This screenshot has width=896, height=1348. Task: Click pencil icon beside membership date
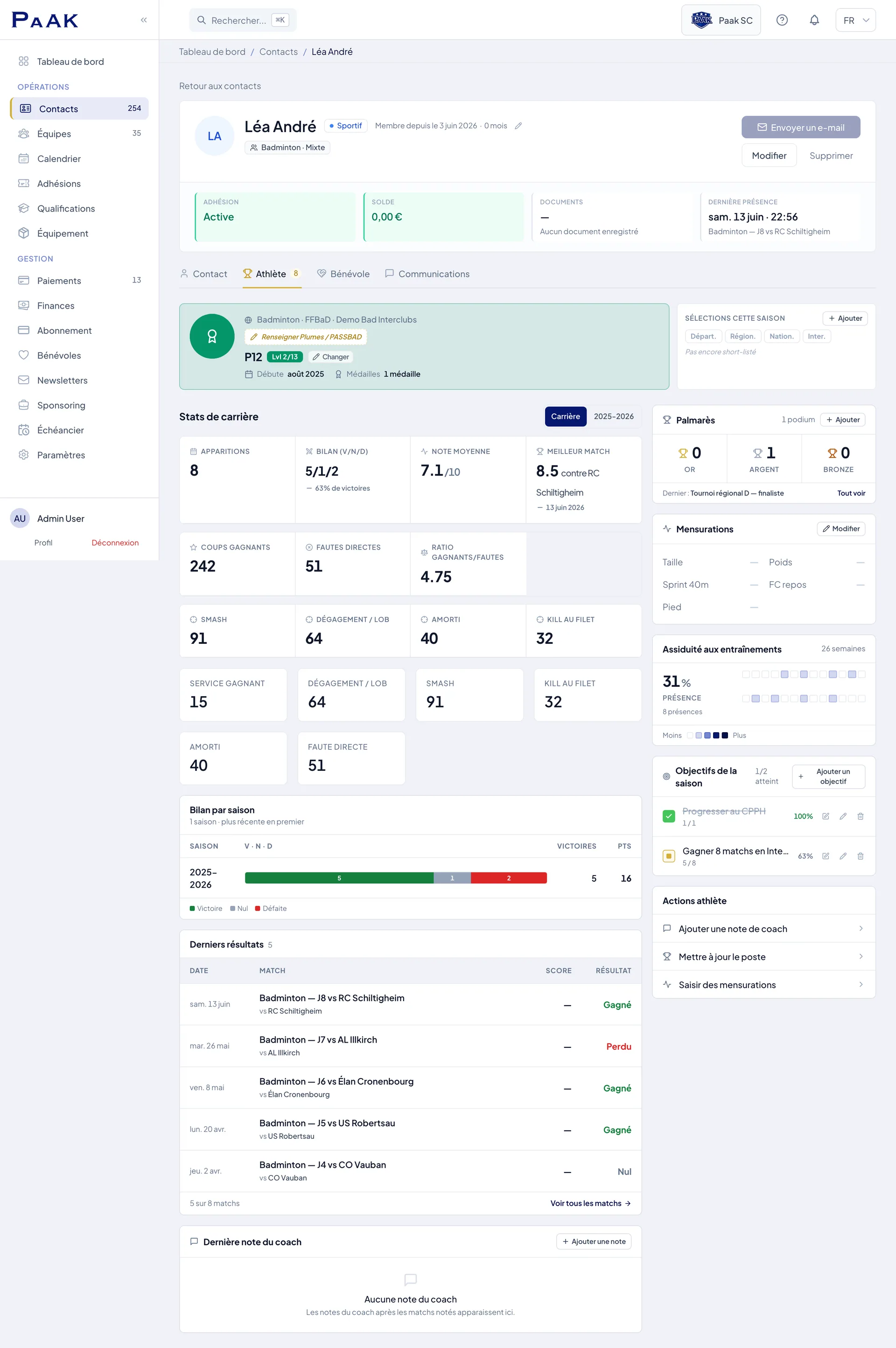coord(518,126)
